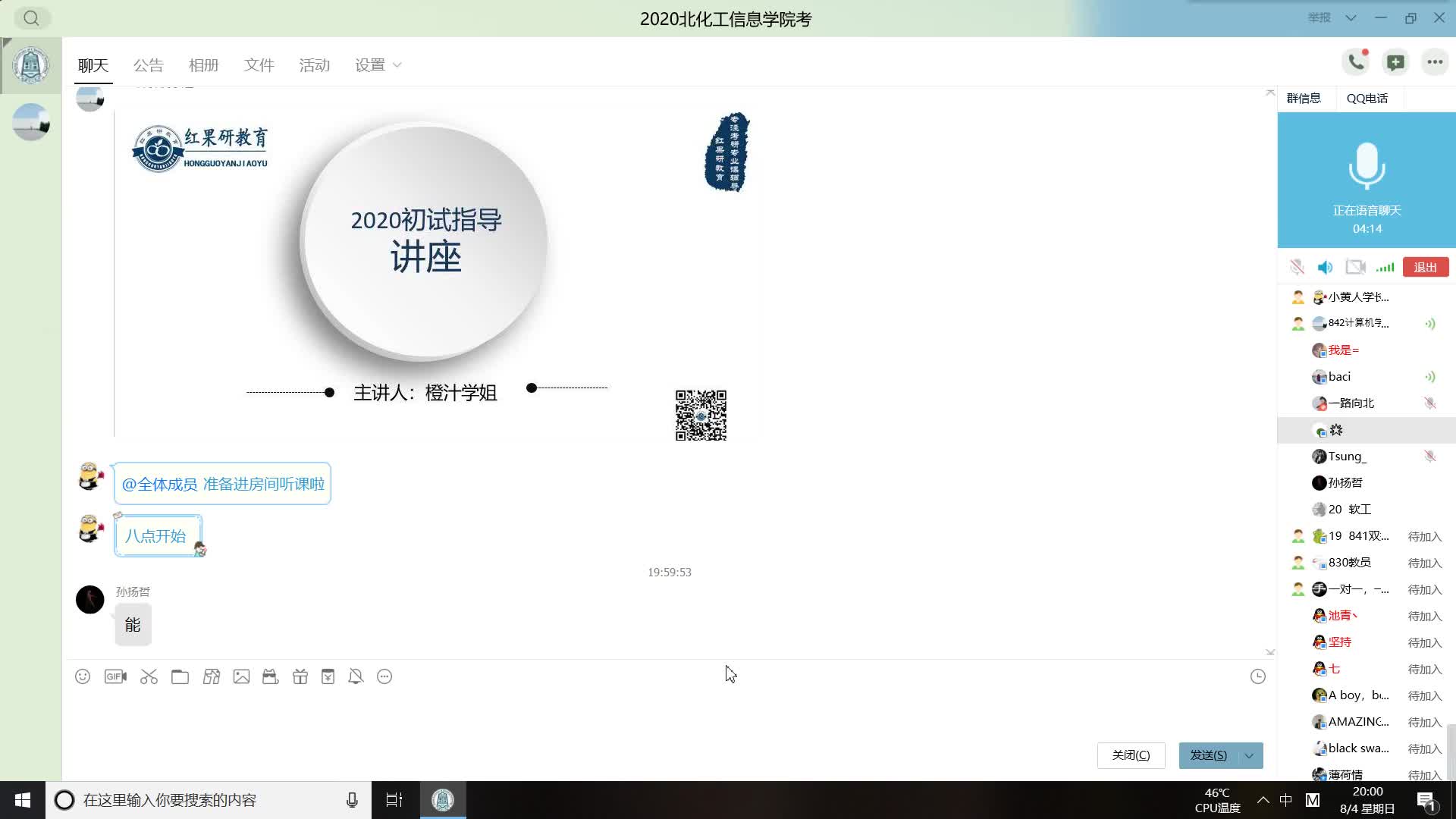Click the GIF video toolbar icon

(x=115, y=676)
